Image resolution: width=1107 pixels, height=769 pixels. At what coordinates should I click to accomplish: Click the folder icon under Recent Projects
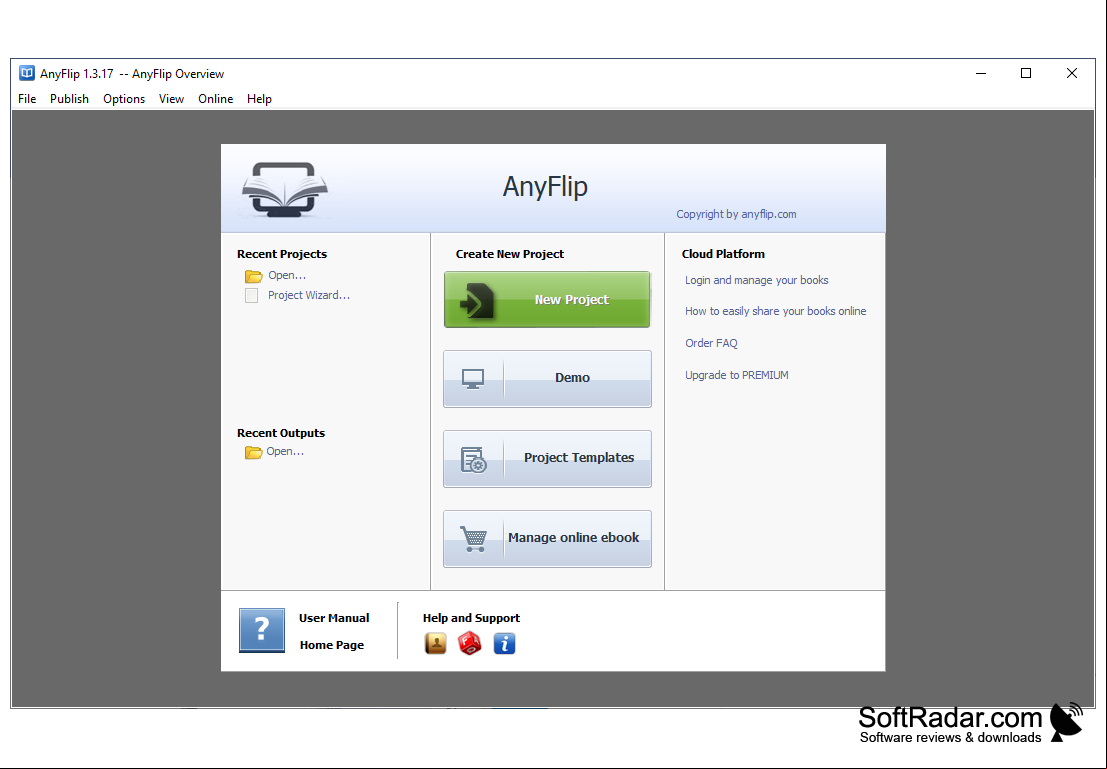(253, 276)
